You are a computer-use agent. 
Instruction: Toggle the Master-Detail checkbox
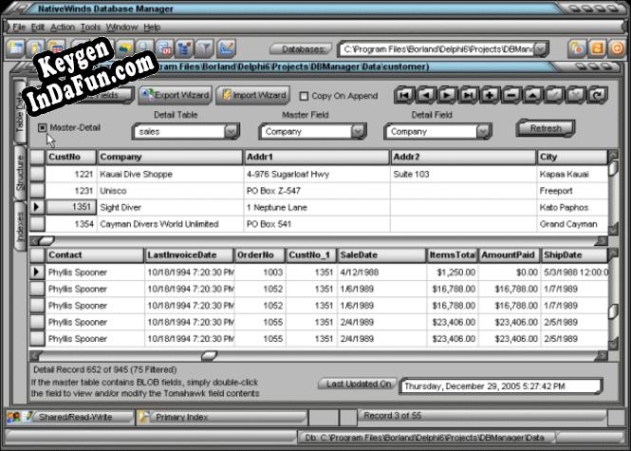pos(42,128)
